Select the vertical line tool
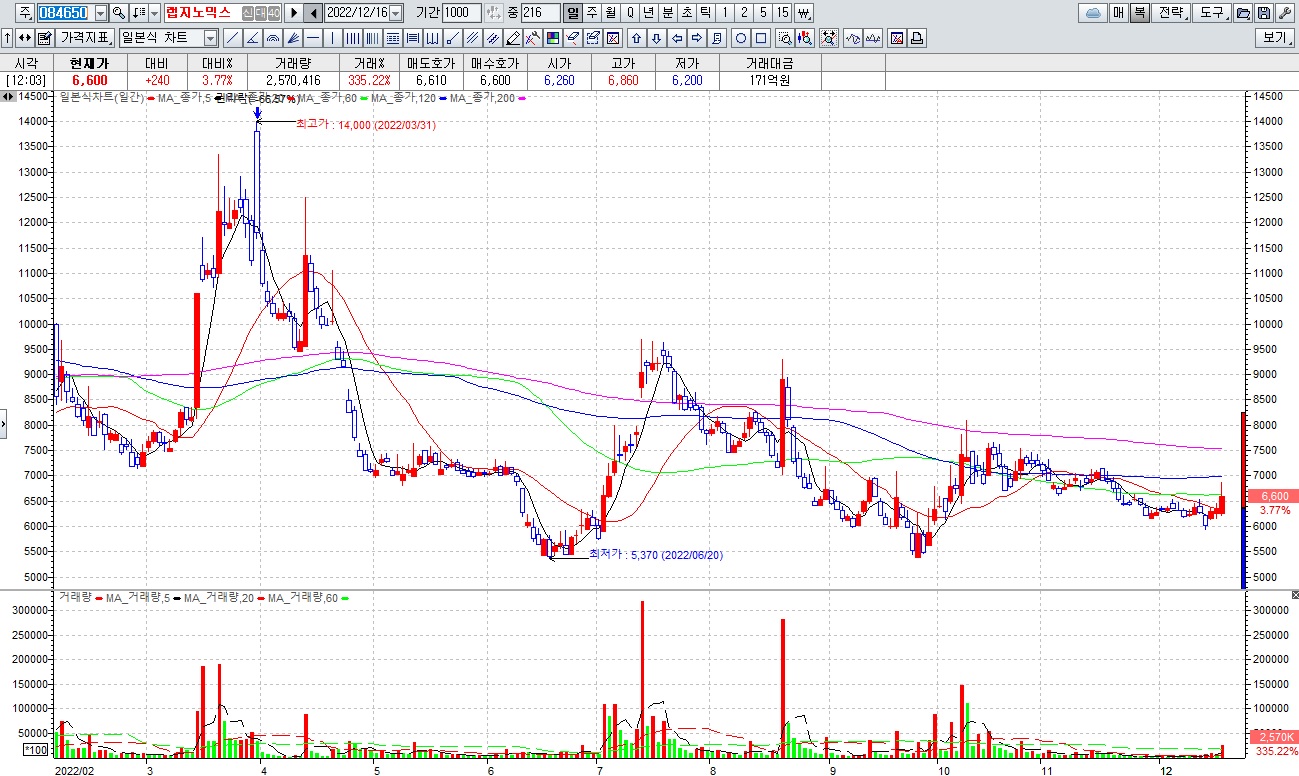This screenshot has width=1299, height=776. click(x=332, y=38)
